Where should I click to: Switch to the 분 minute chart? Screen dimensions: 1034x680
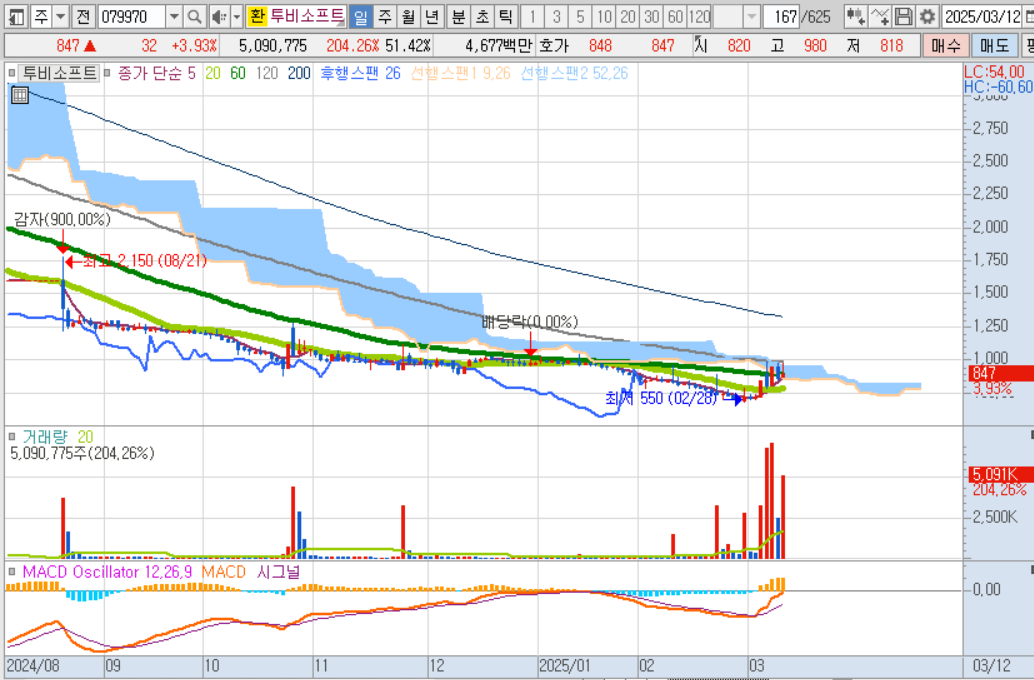(x=458, y=16)
